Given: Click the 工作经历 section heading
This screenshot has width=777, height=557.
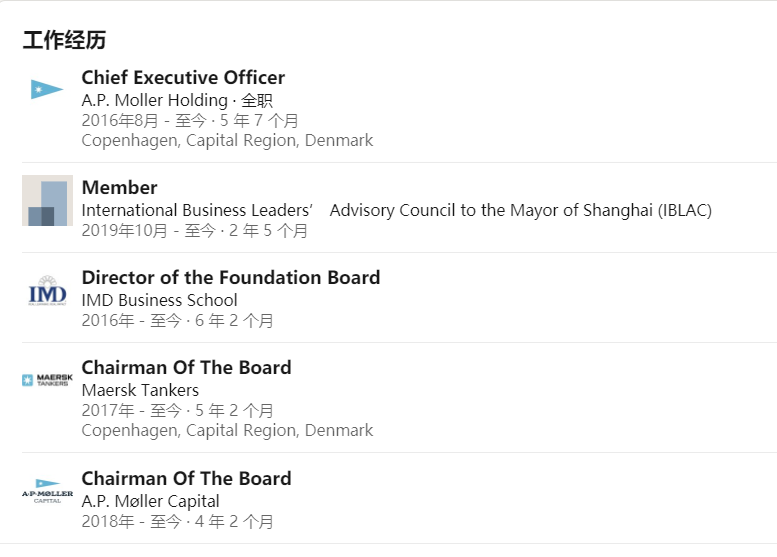Looking at the screenshot, I should click(x=64, y=40).
